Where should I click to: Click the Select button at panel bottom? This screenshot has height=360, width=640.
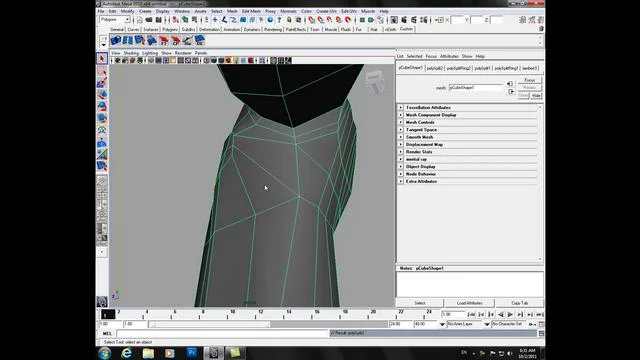point(420,303)
